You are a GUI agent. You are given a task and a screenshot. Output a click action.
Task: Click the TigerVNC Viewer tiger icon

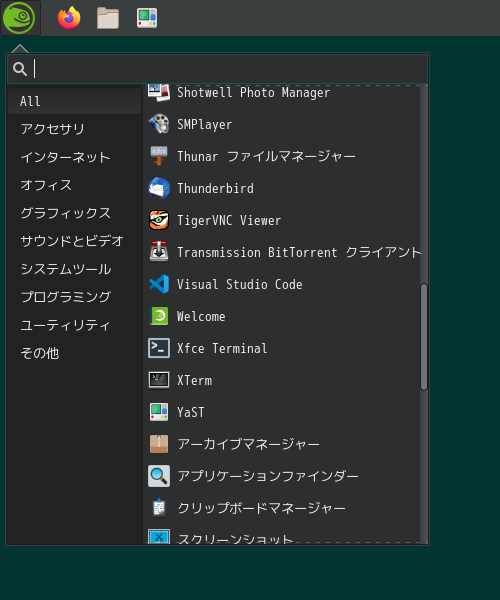pyautogui.click(x=159, y=220)
